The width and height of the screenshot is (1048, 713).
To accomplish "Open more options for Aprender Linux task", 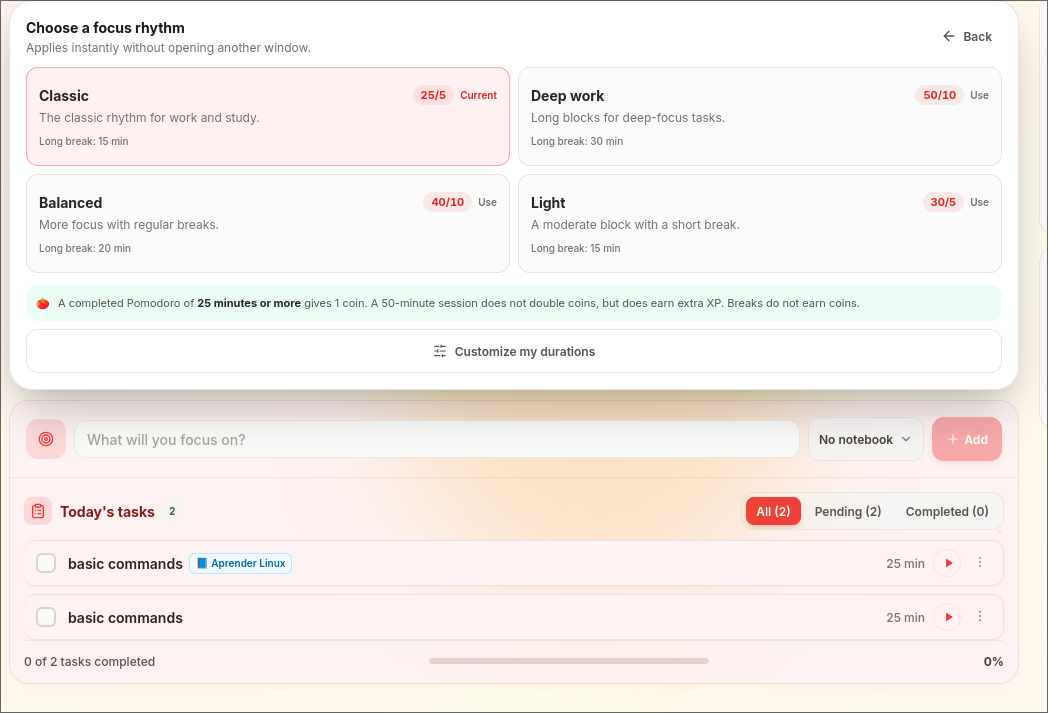I will pyautogui.click(x=980, y=563).
